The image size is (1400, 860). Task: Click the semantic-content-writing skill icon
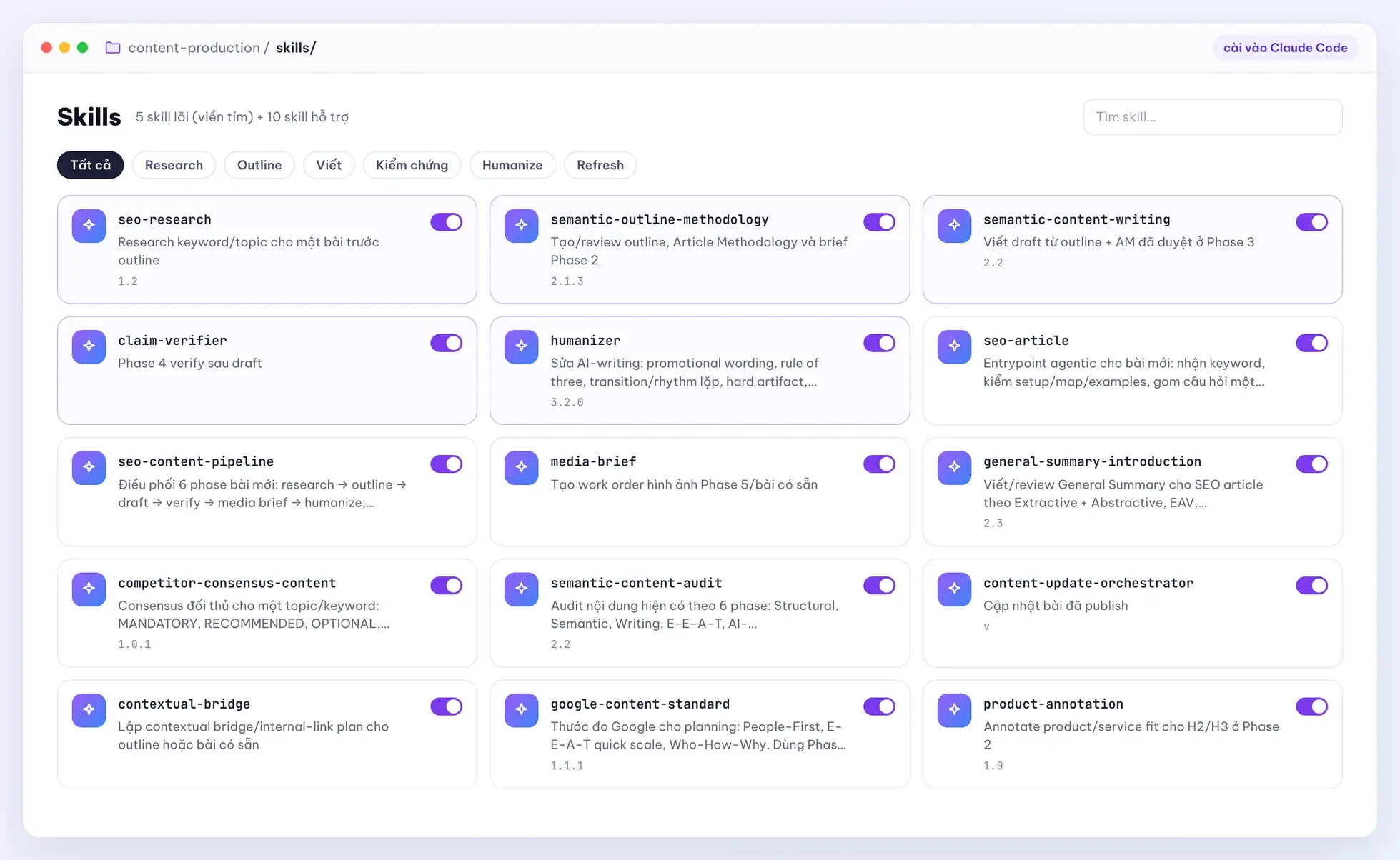click(x=954, y=226)
